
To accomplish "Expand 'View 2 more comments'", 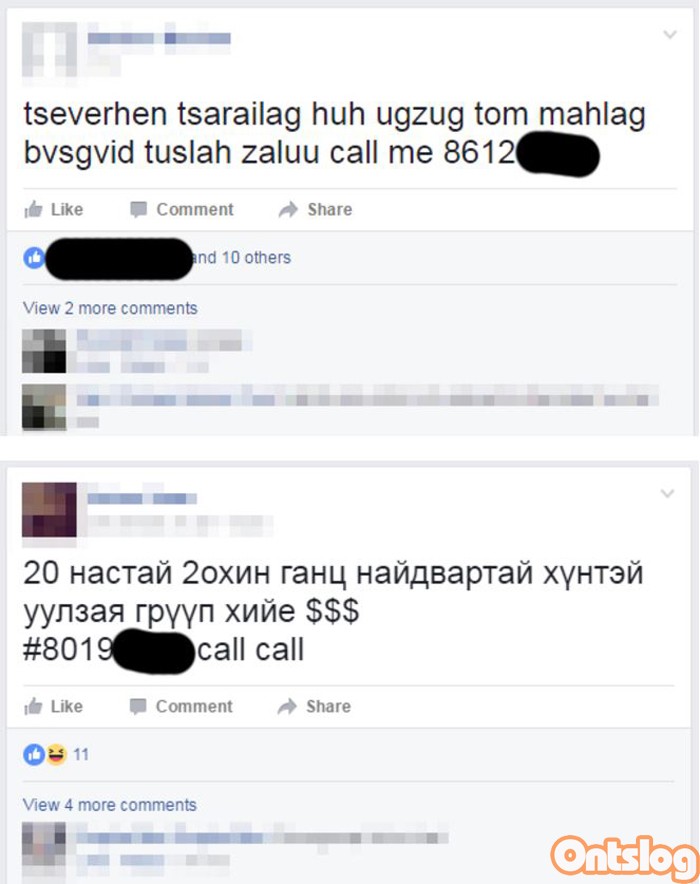I will [x=110, y=308].
